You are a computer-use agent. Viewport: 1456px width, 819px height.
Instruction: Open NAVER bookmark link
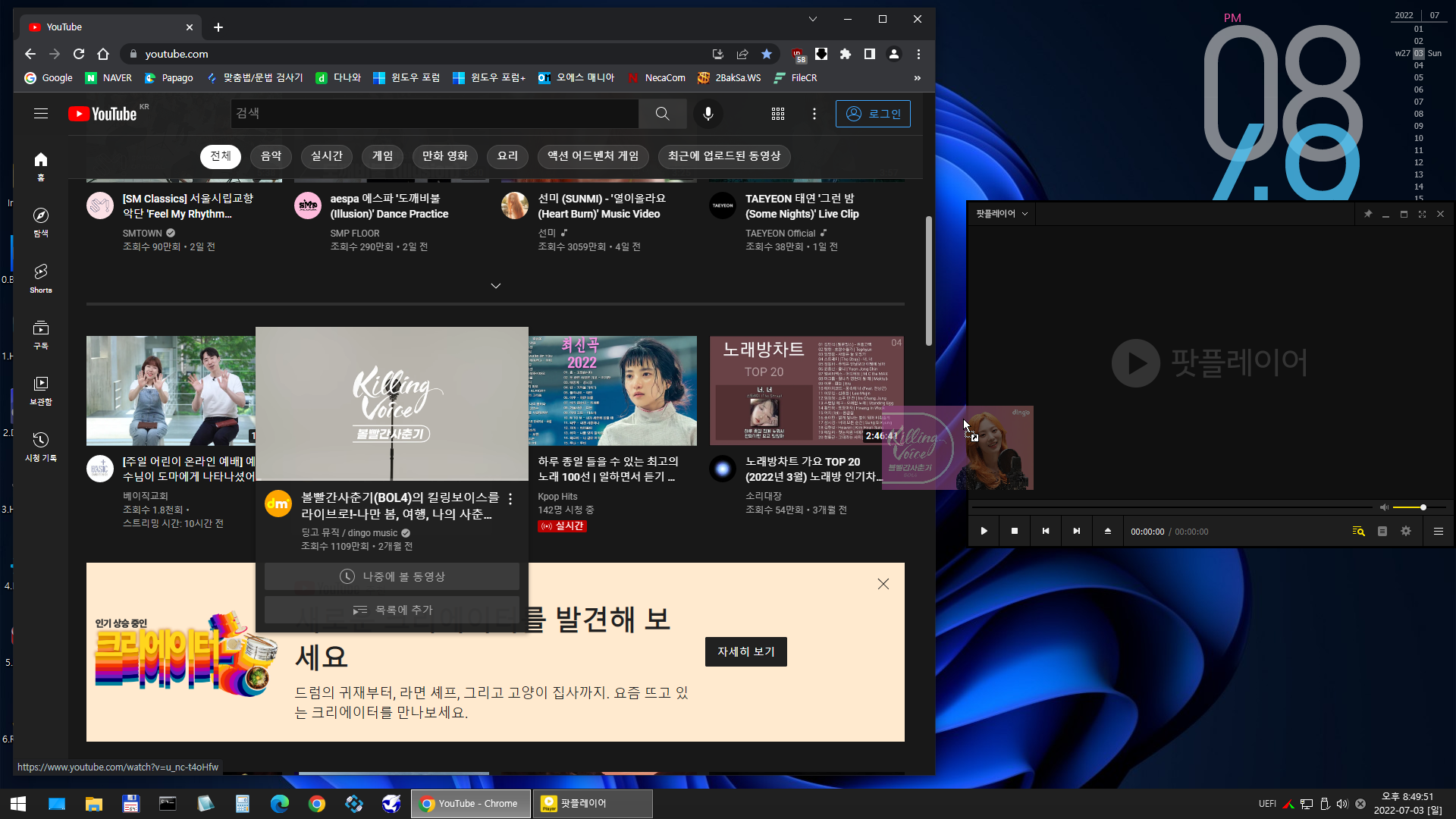point(108,78)
